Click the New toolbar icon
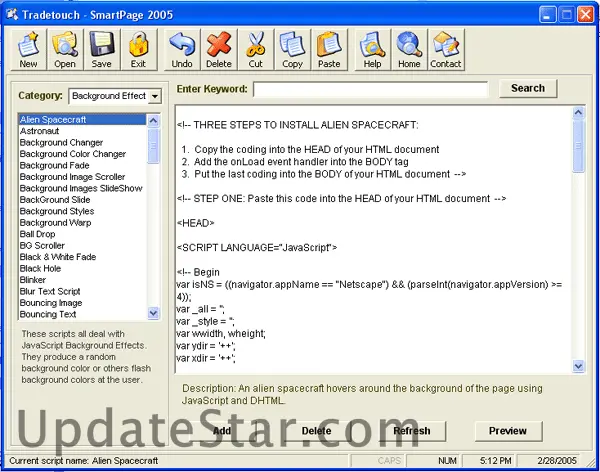Viewport: 600px width, 472px height. tap(29, 49)
